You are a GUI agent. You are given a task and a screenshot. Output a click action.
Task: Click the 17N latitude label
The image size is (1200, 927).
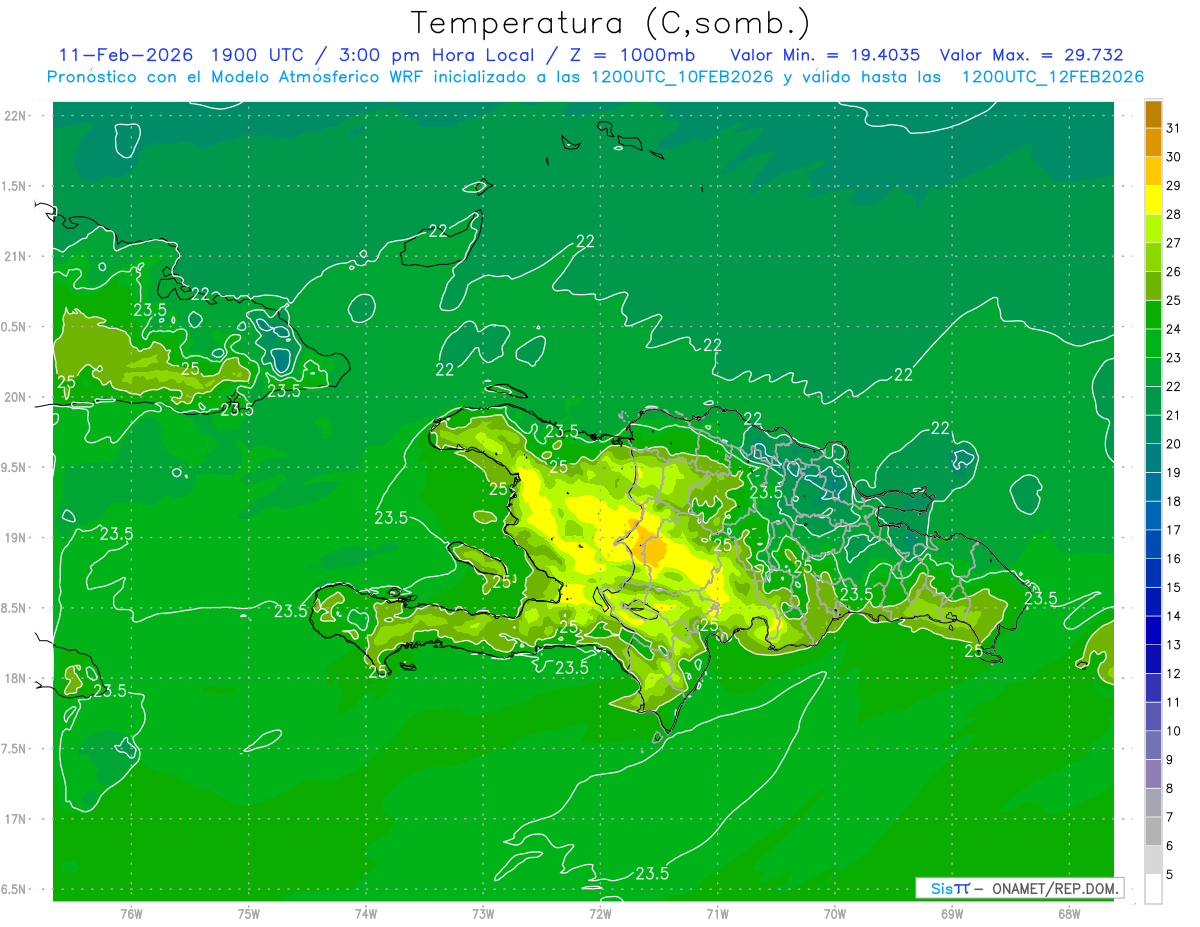coord(17,818)
